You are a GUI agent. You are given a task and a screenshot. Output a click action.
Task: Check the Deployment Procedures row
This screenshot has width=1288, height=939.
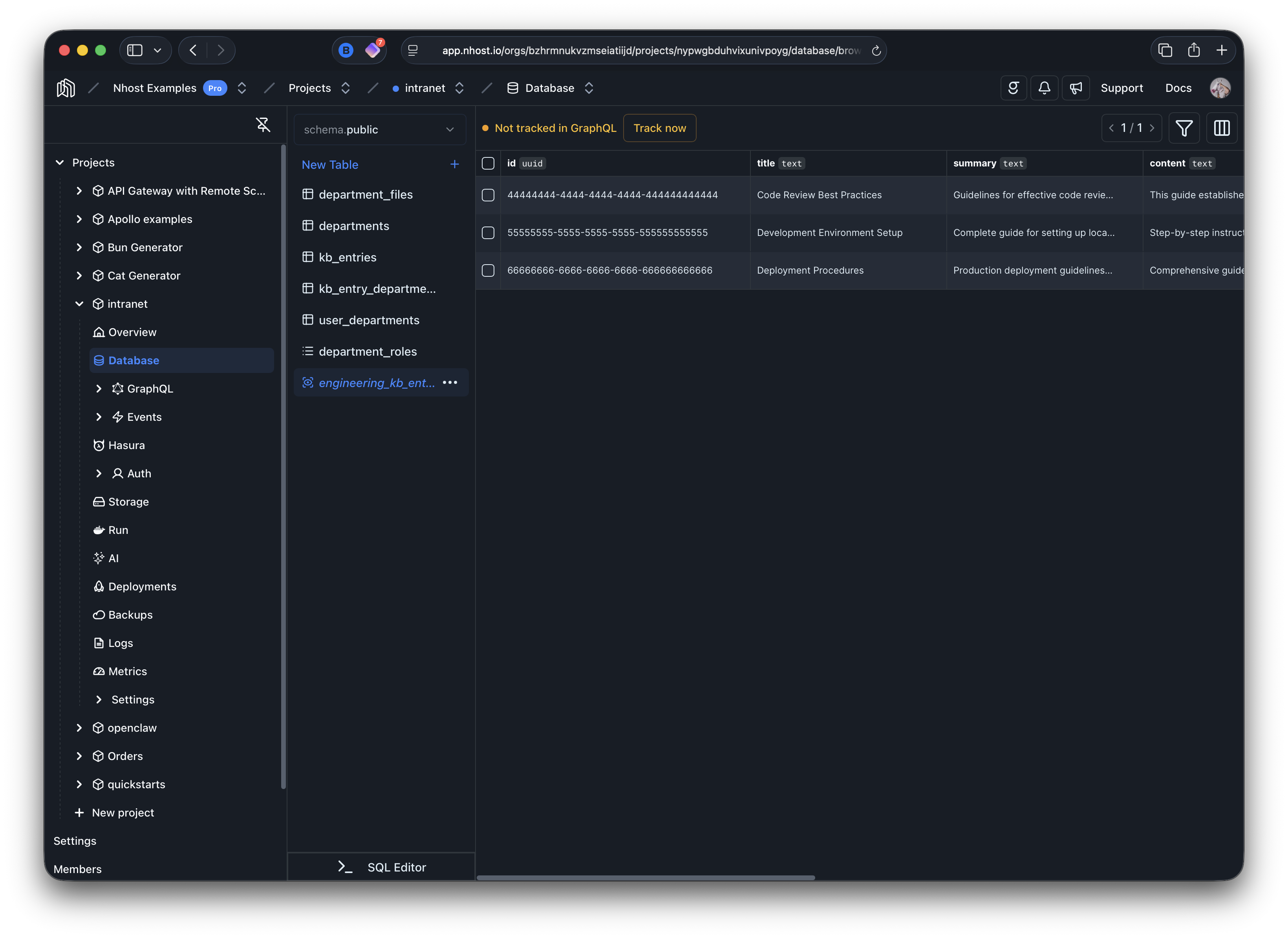pos(488,270)
